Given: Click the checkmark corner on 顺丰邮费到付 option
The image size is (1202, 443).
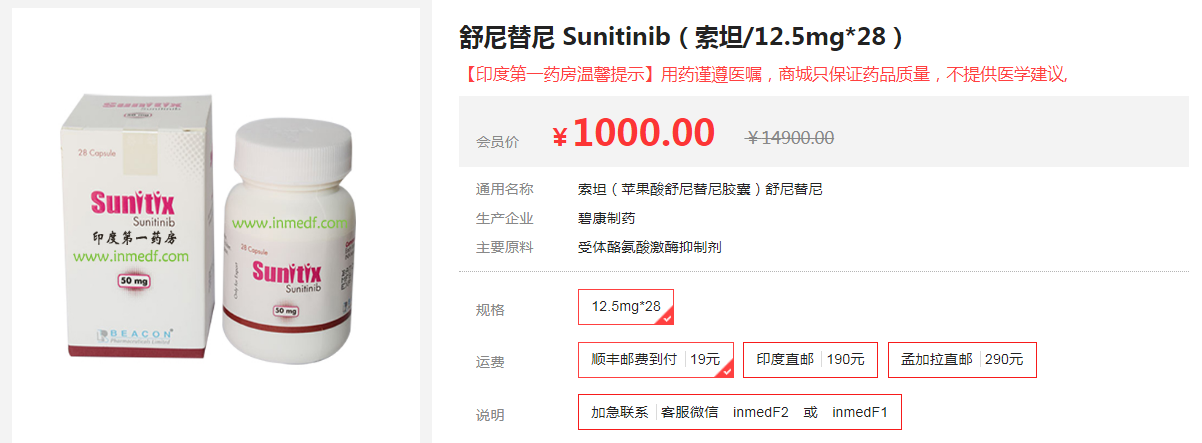Looking at the screenshot, I should point(727,371).
